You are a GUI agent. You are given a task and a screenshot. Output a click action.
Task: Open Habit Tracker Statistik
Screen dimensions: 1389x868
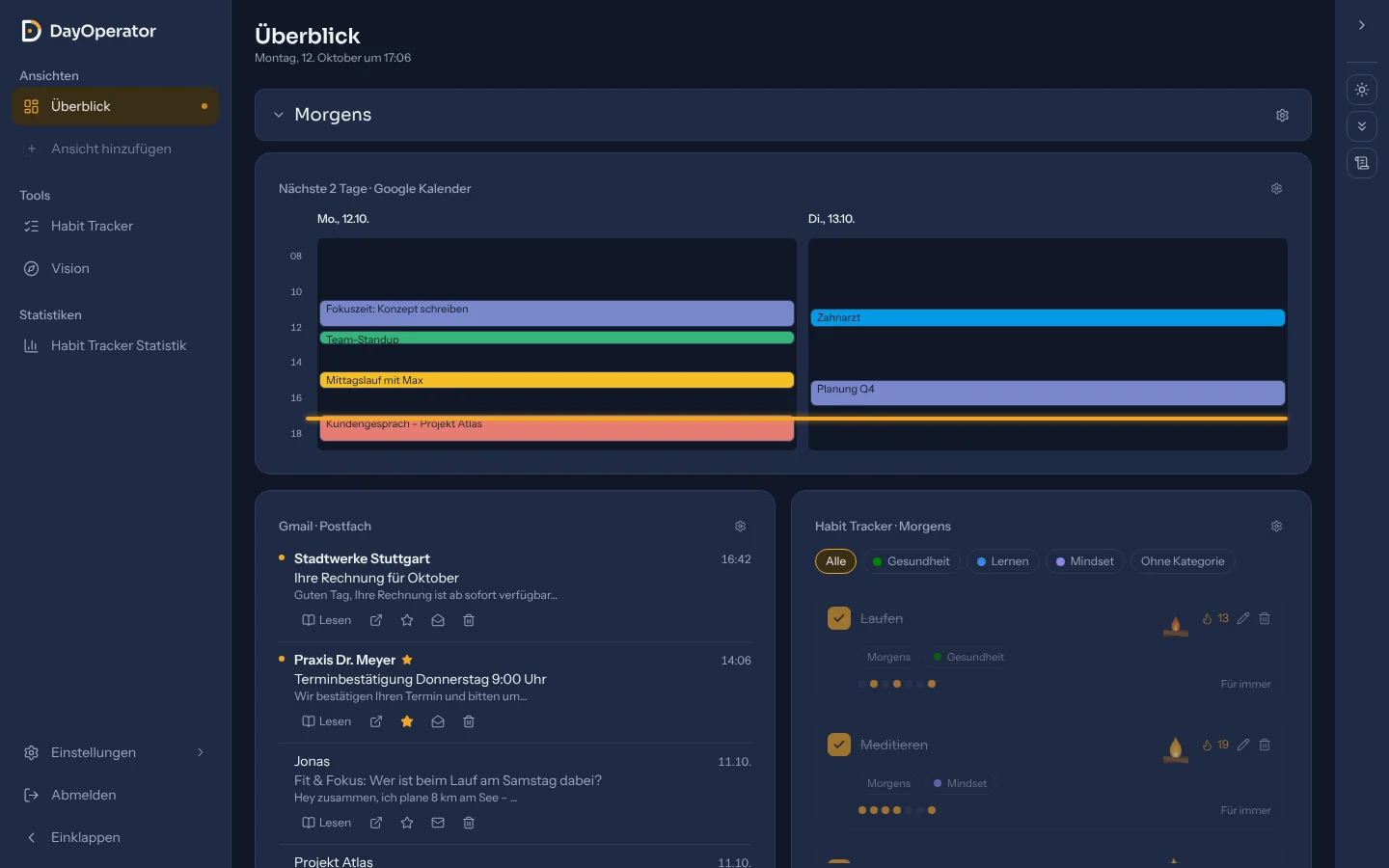[115, 345]
